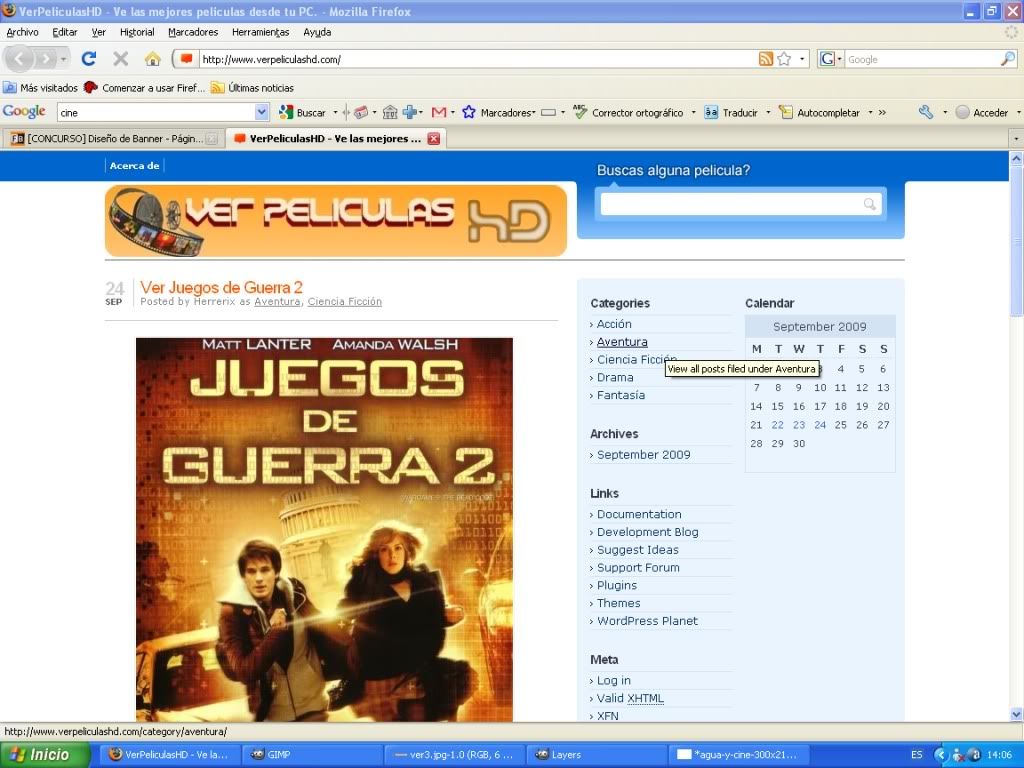The height and width of the screenshot is (768, 1024).
Task: Open the Historial menu
Action: point(137,32)
